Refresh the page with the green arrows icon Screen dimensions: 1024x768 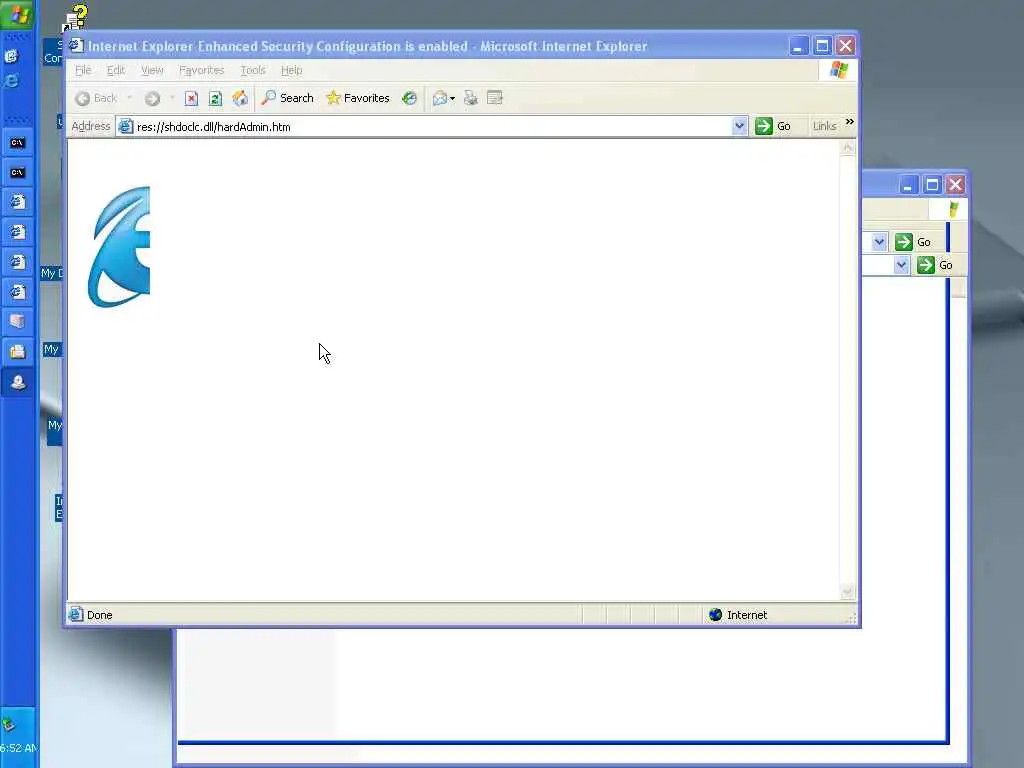(216, 98)
